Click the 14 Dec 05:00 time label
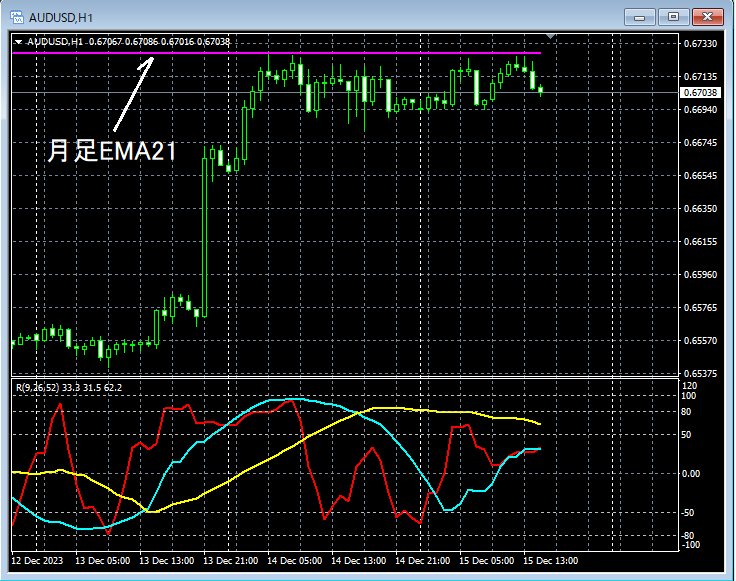Viewport: 736px width, 581px height. (295, 560)
